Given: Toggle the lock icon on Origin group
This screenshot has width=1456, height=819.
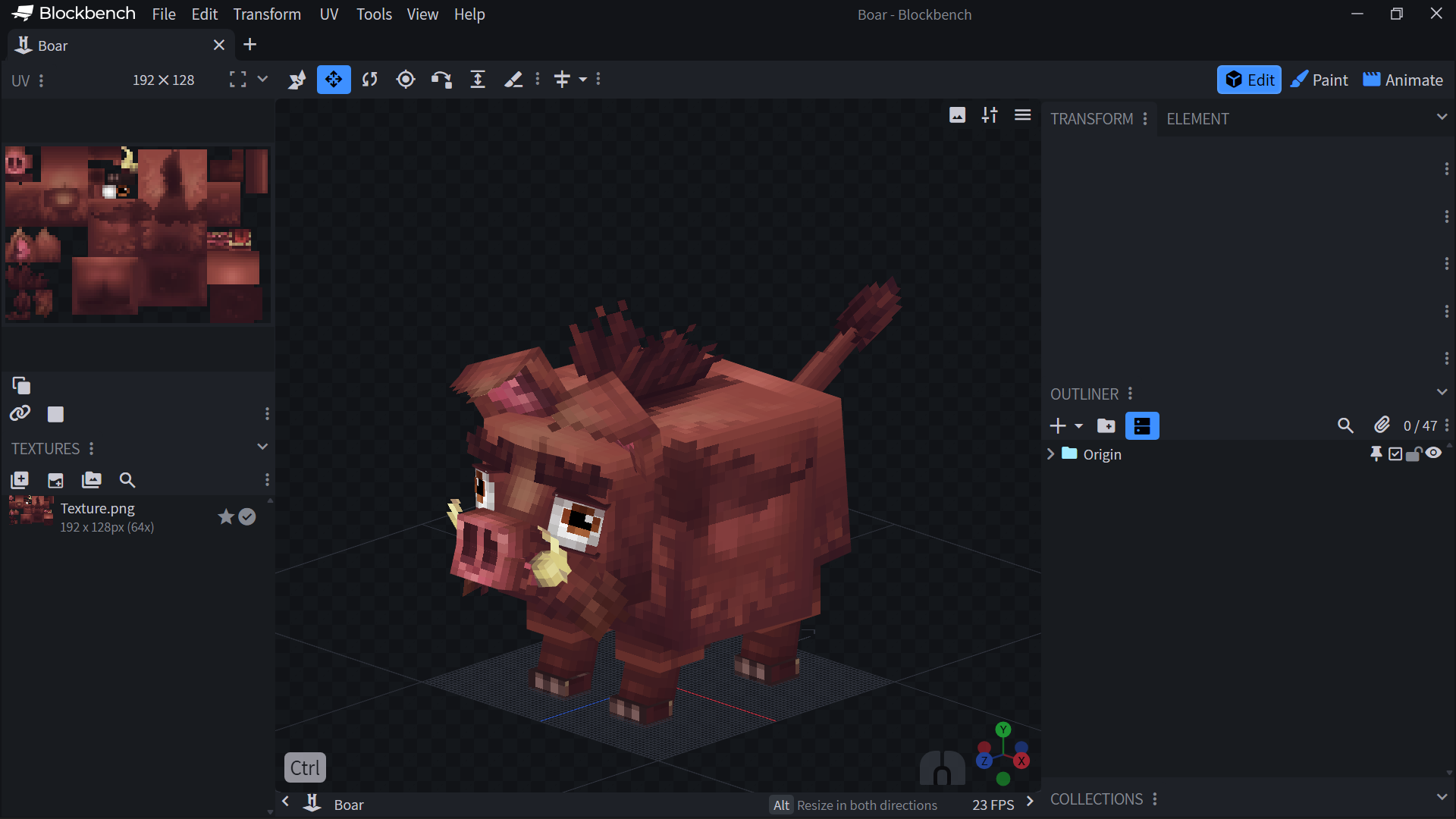Looking at the screenshot, I should coord(1414,454).
